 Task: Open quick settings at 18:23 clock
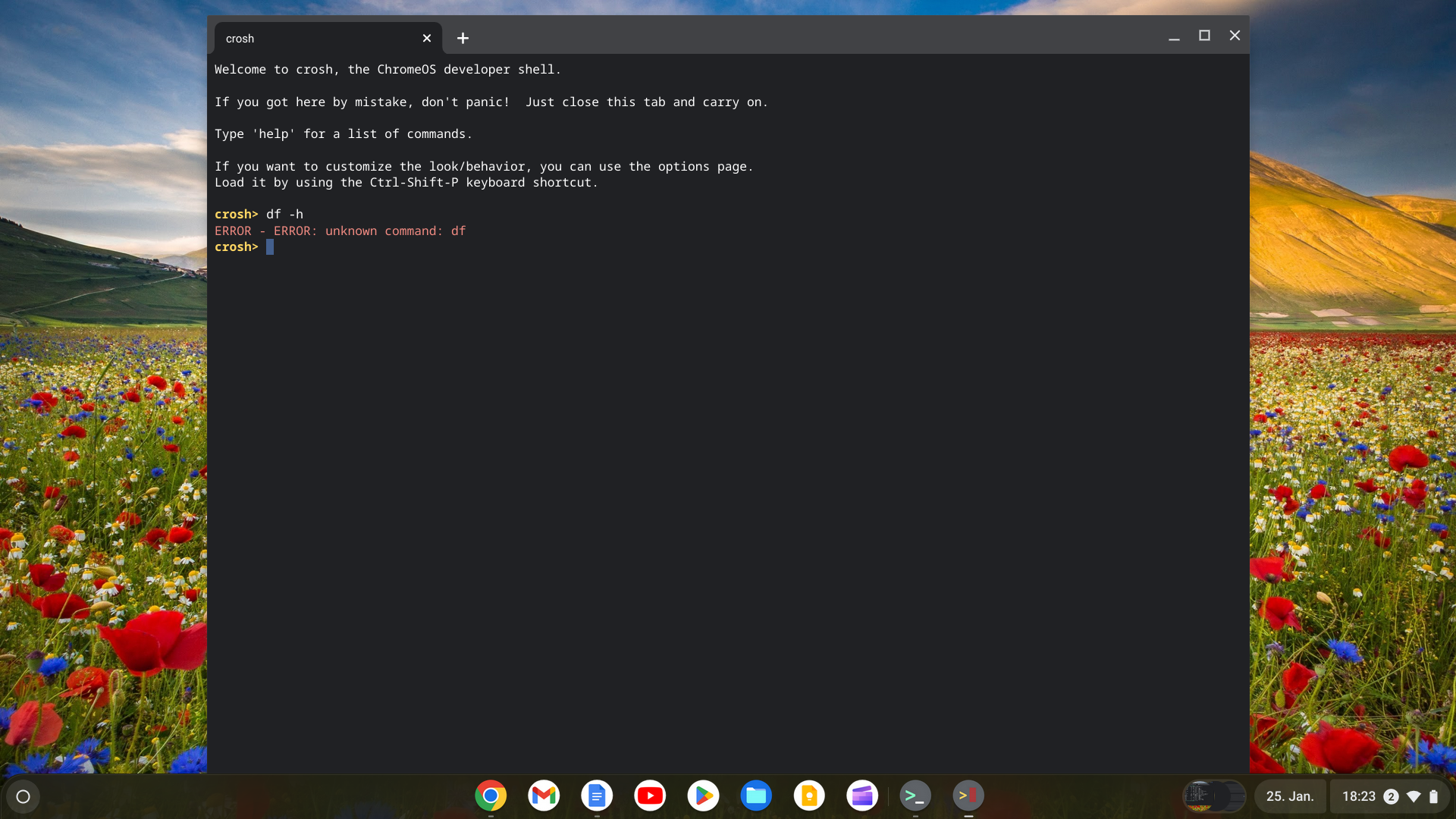pos(1358,796)
